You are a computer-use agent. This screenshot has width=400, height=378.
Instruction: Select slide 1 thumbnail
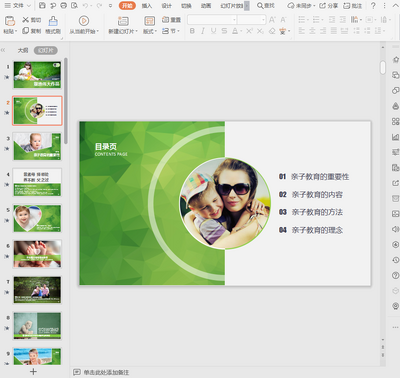tap(37, 75)
